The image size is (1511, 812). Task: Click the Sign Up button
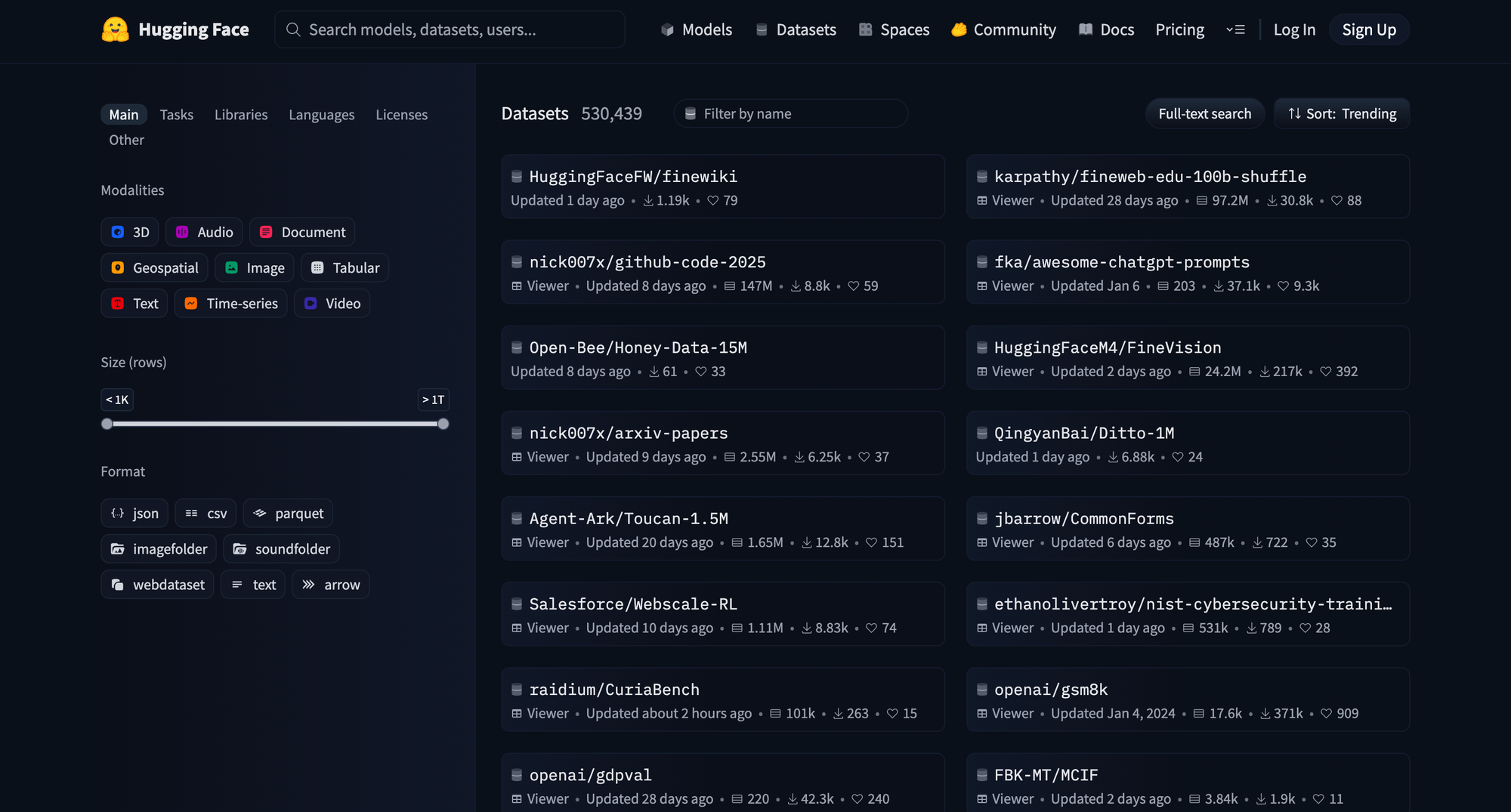1368,29
